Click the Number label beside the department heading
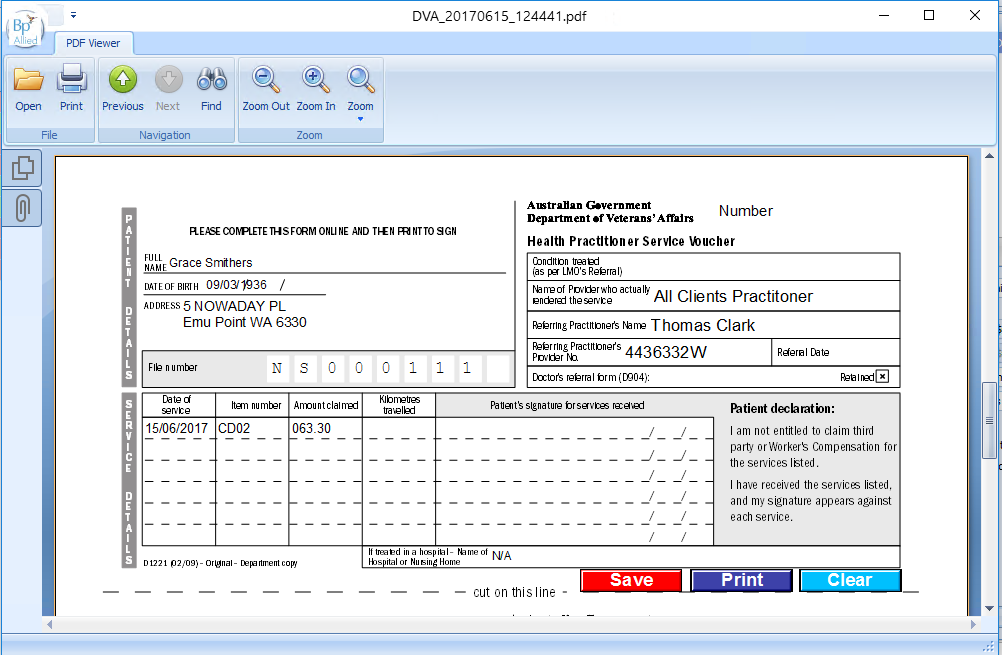This screenshot has width=1002, height=655. [746, 211]
